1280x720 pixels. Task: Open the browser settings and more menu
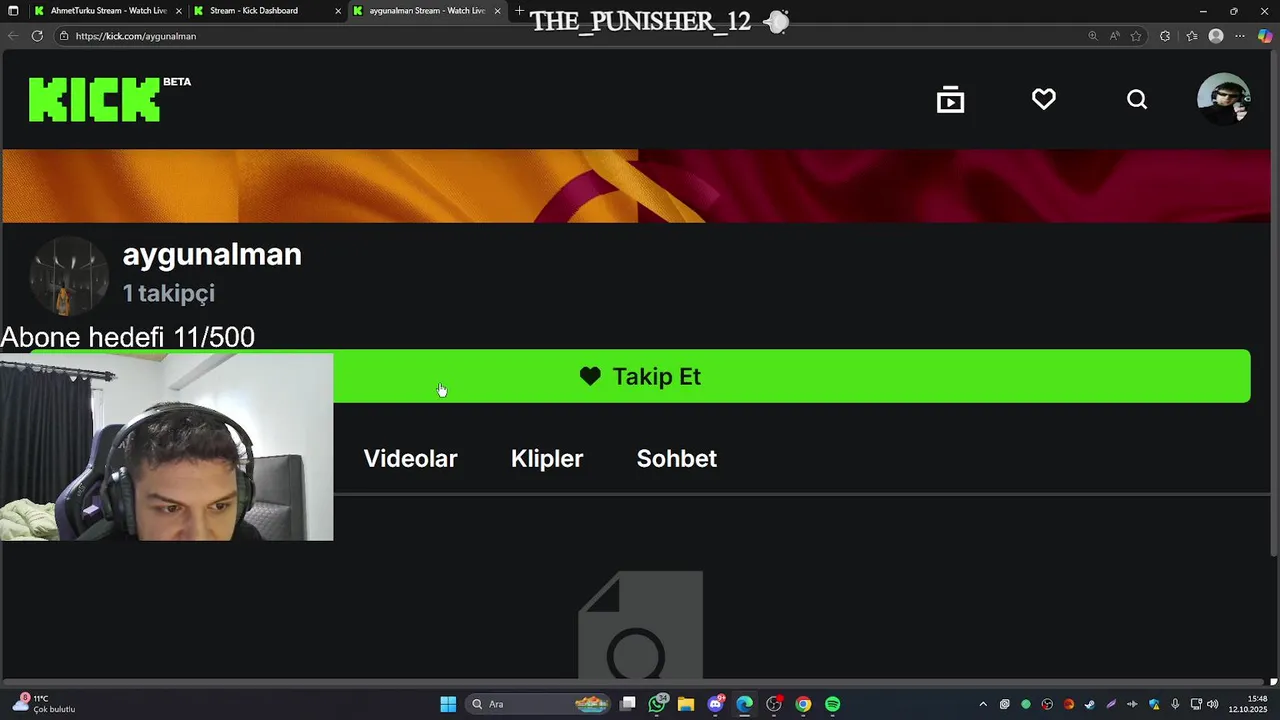(1240, 36)
